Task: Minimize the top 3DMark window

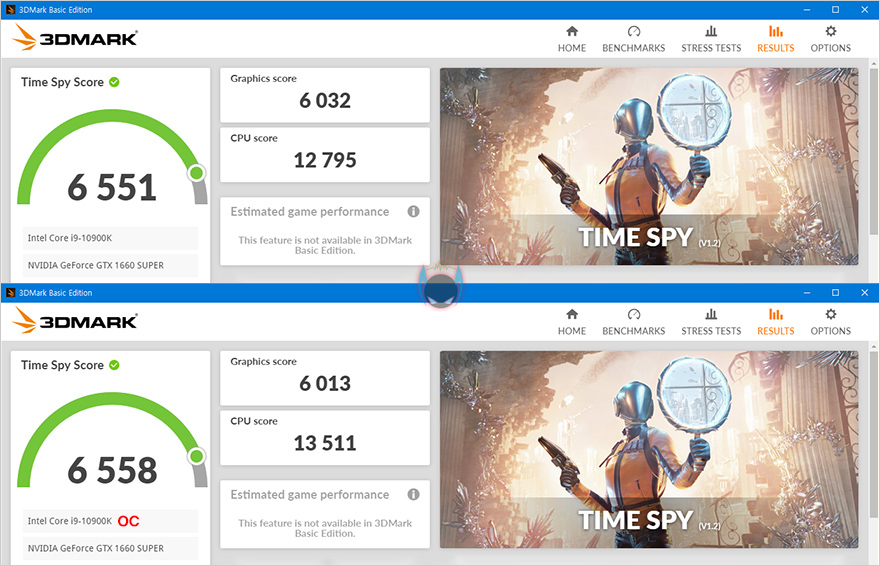Action: coord(806,10)
